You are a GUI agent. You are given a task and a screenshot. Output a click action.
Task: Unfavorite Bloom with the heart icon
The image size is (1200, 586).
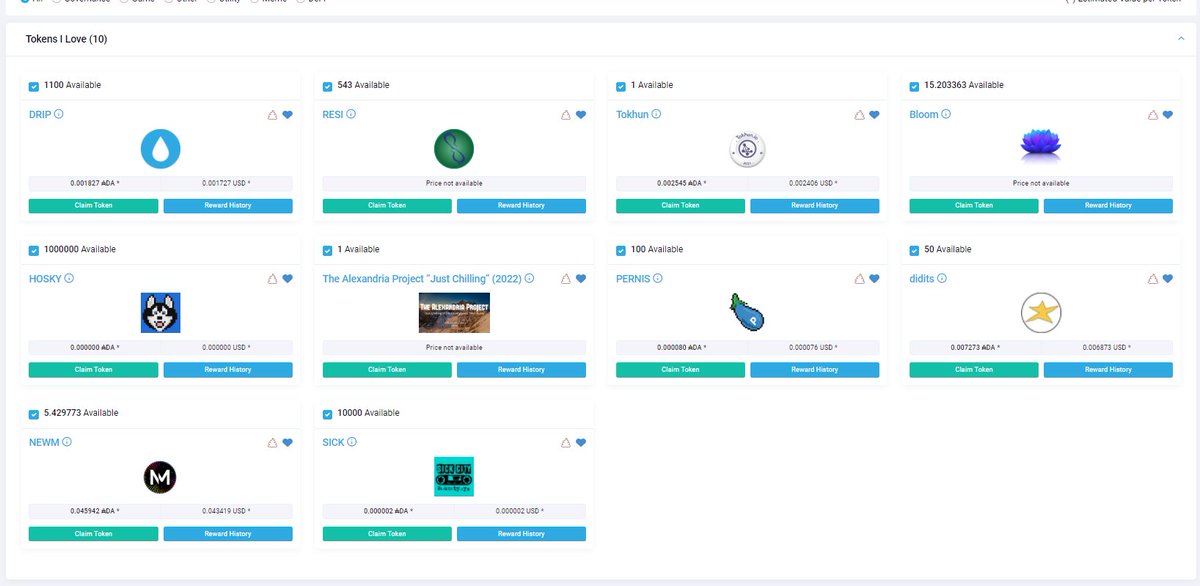coord(1168,115)
